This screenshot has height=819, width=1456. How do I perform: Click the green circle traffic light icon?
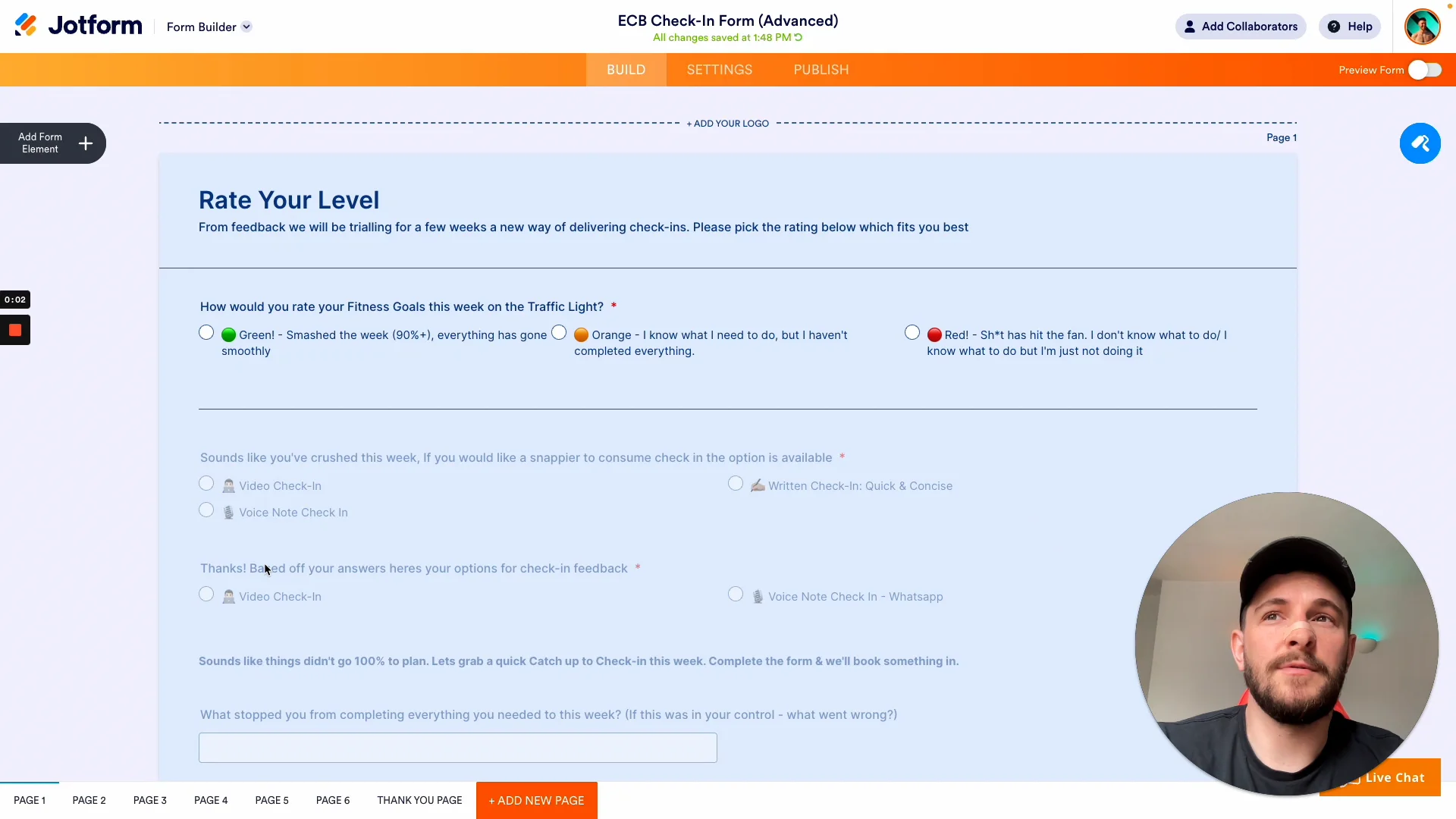[228, 334]
